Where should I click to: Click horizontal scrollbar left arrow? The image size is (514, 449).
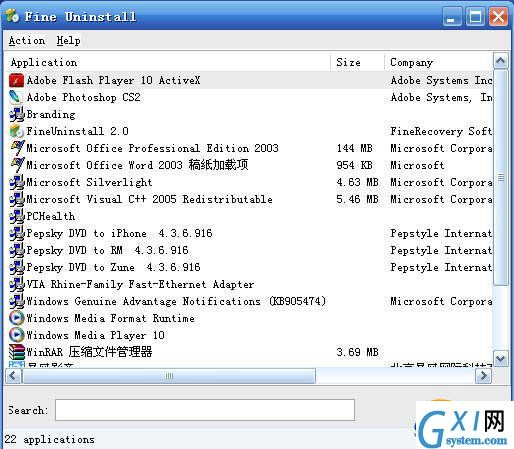(x=13, y=376)
